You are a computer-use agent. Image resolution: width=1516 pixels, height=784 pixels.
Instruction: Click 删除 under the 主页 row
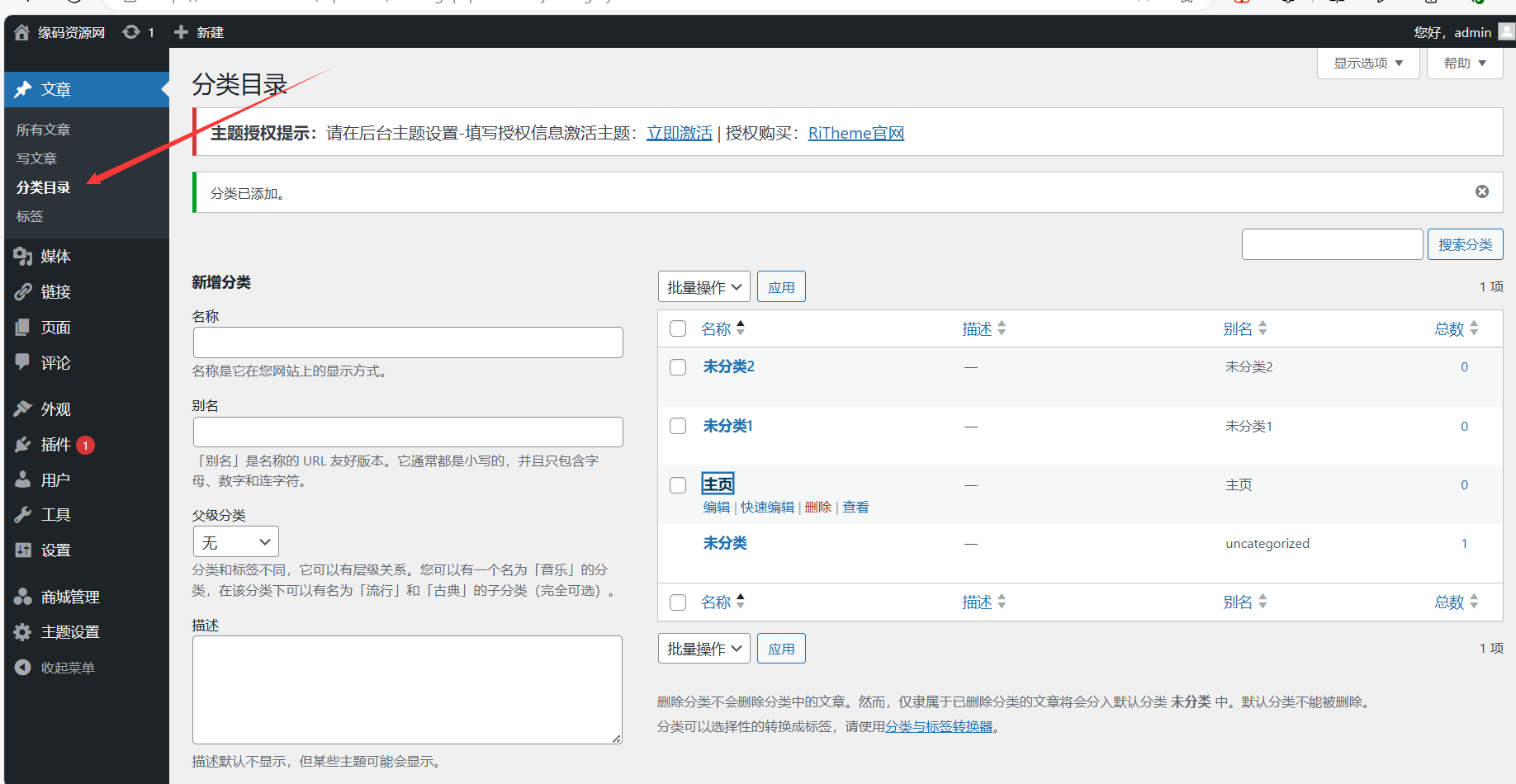817,507
